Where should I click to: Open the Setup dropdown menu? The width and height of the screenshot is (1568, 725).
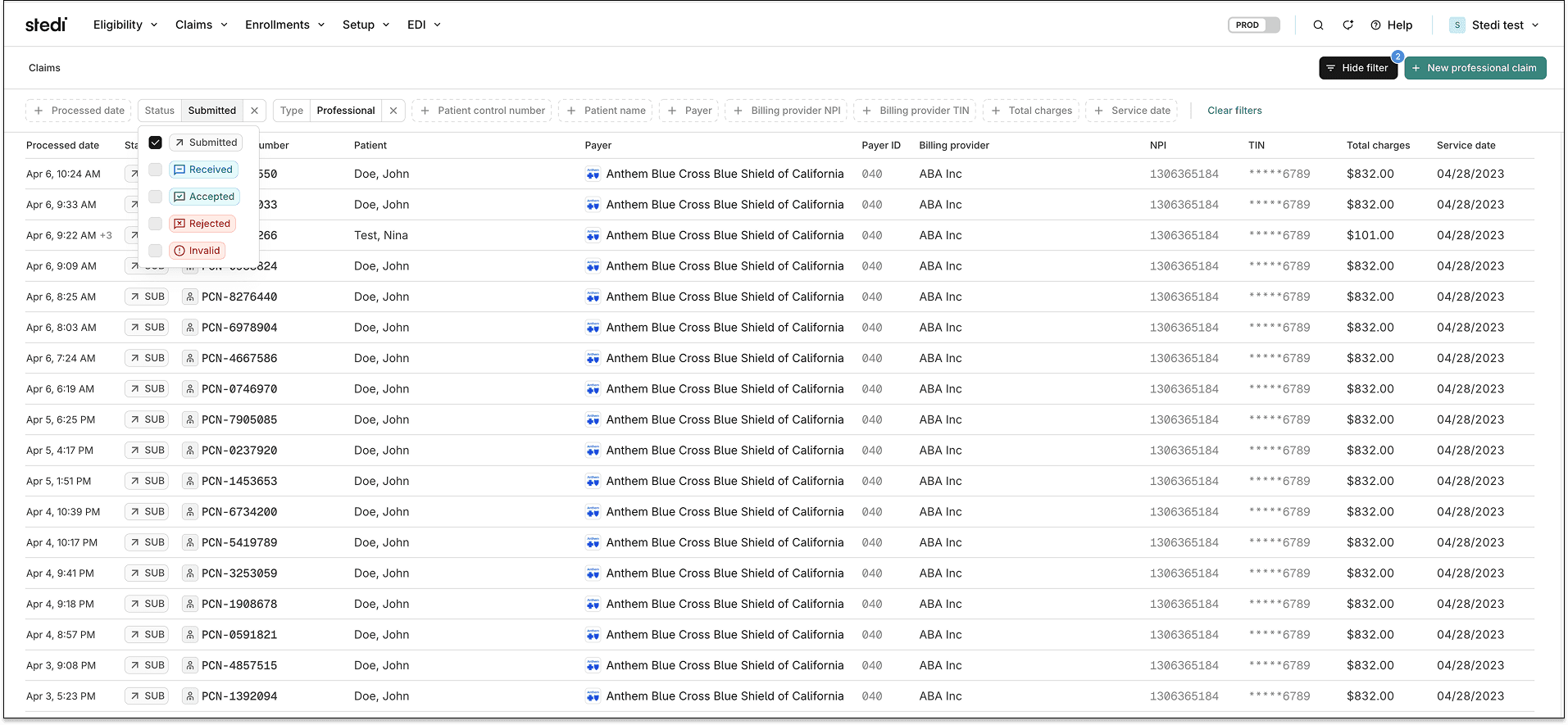(366, 25)
